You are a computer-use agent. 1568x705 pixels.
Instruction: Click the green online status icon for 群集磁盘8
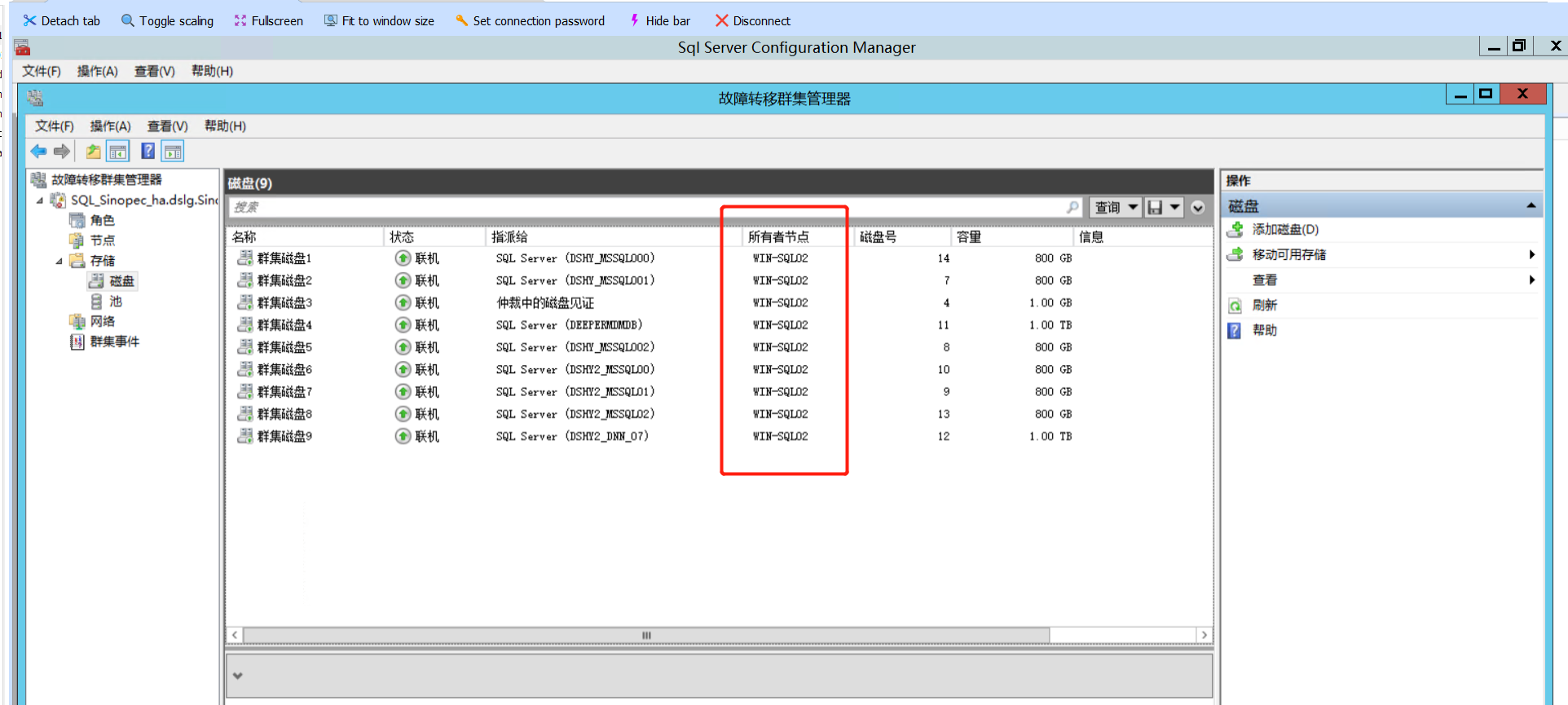[403, 414]
